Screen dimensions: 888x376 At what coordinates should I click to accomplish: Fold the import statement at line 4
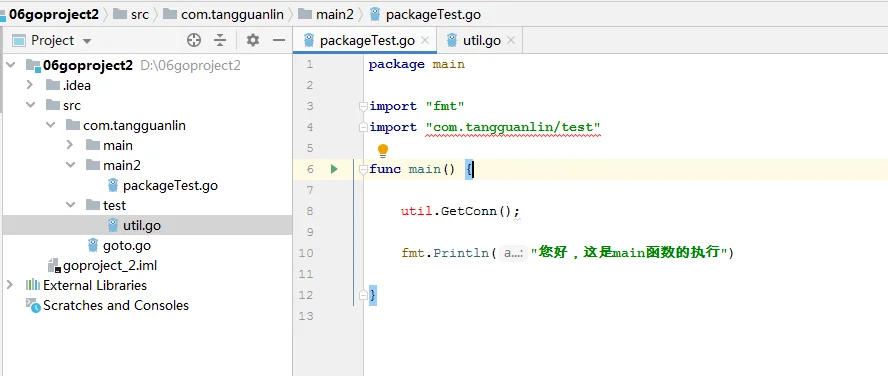click(x=363, y=127)
